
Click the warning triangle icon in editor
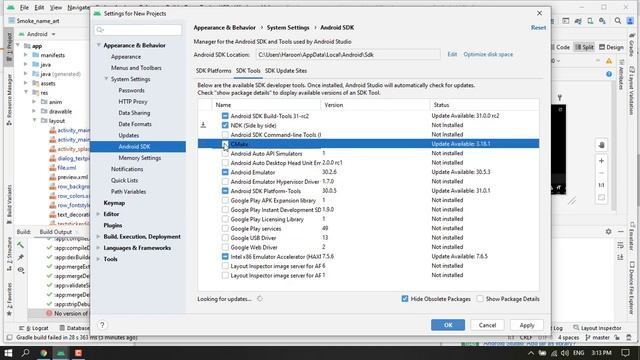(609, 61)
